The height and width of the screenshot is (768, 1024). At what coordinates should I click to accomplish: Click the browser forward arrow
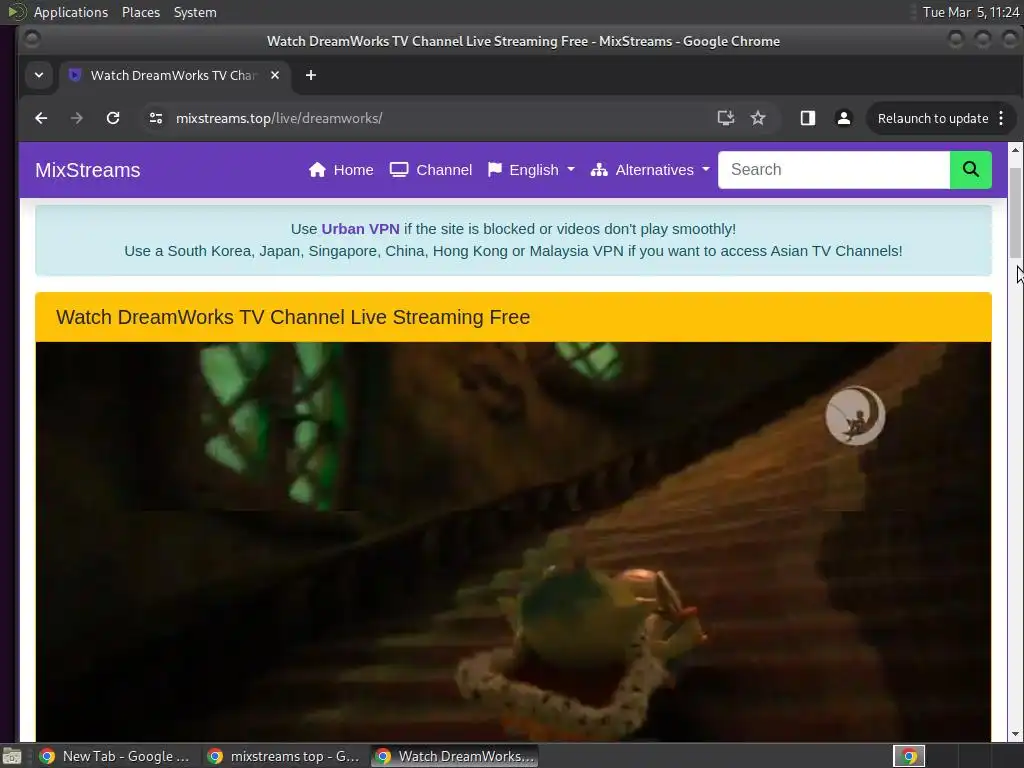click(76, 118)
